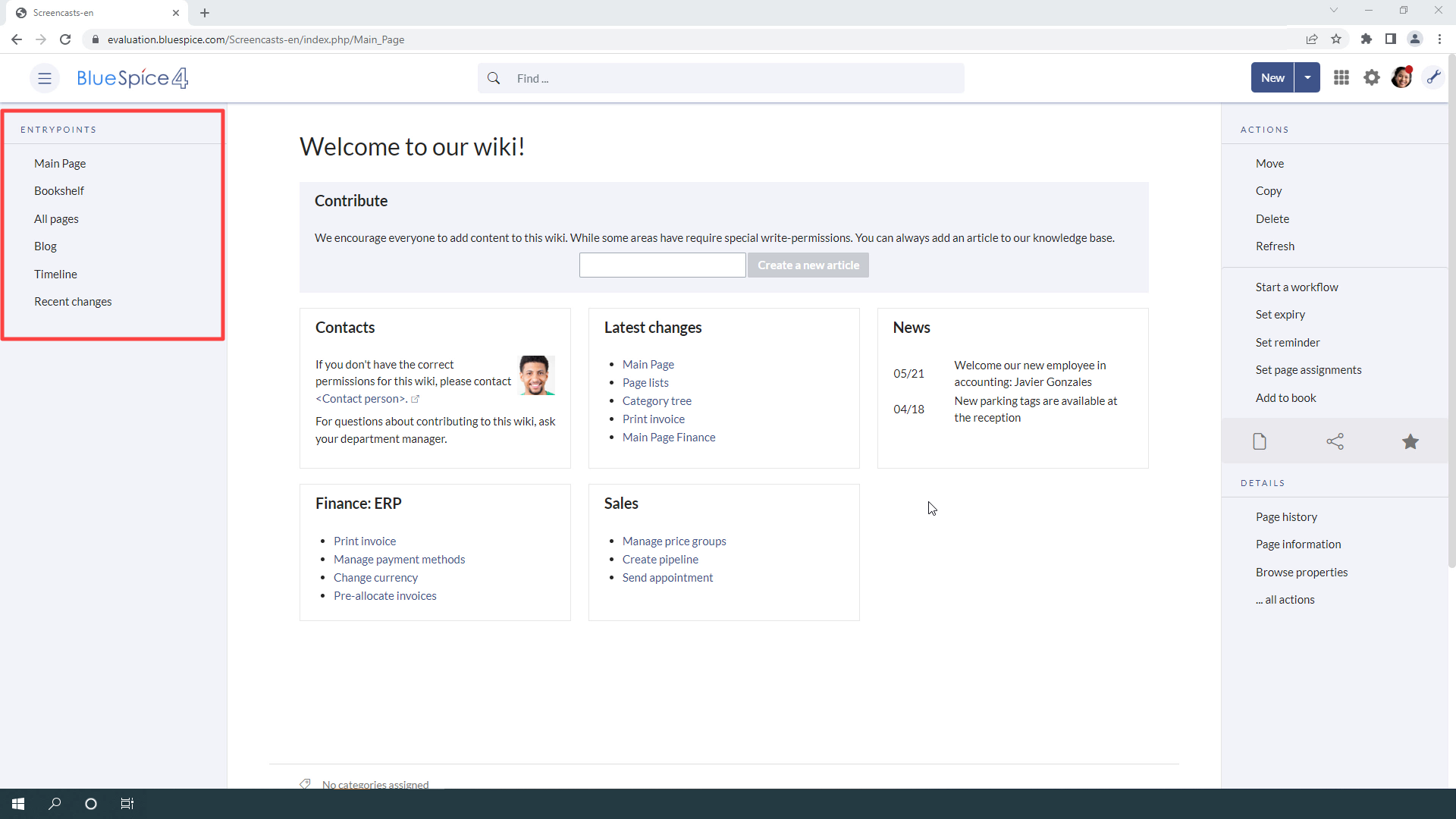Toggle the wrench page tools icon
The image size is (1456, 819).
pyautogui.click(x=1433, y=77)
